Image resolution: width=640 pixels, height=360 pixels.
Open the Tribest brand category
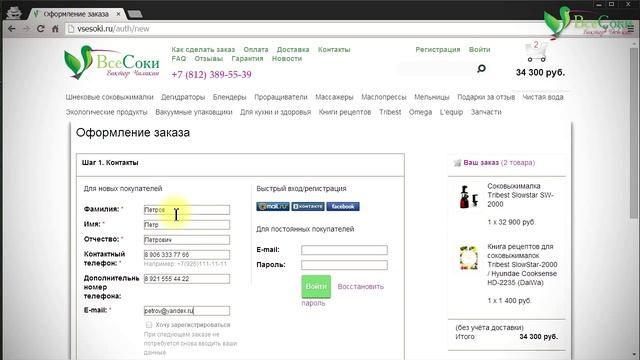[390, 112]
